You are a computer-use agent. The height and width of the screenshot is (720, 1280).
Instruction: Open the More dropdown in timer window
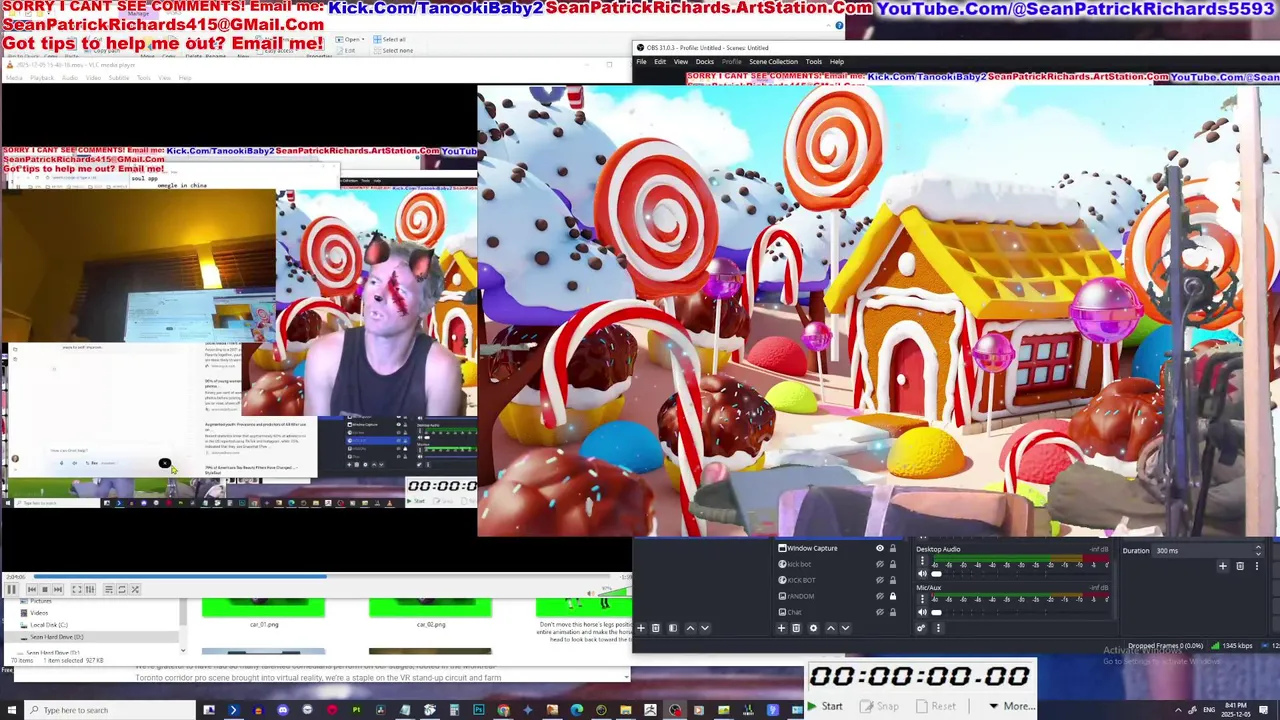pyautogui.click(x=1011, y=706)
